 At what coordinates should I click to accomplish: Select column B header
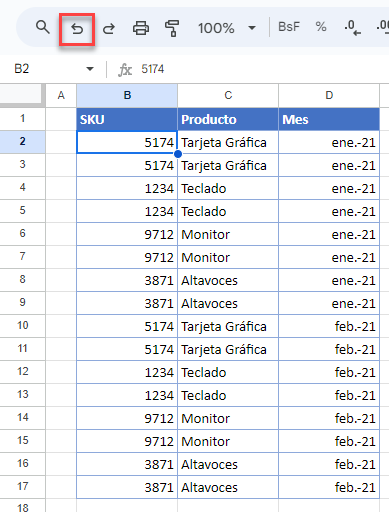click(127, 95)
